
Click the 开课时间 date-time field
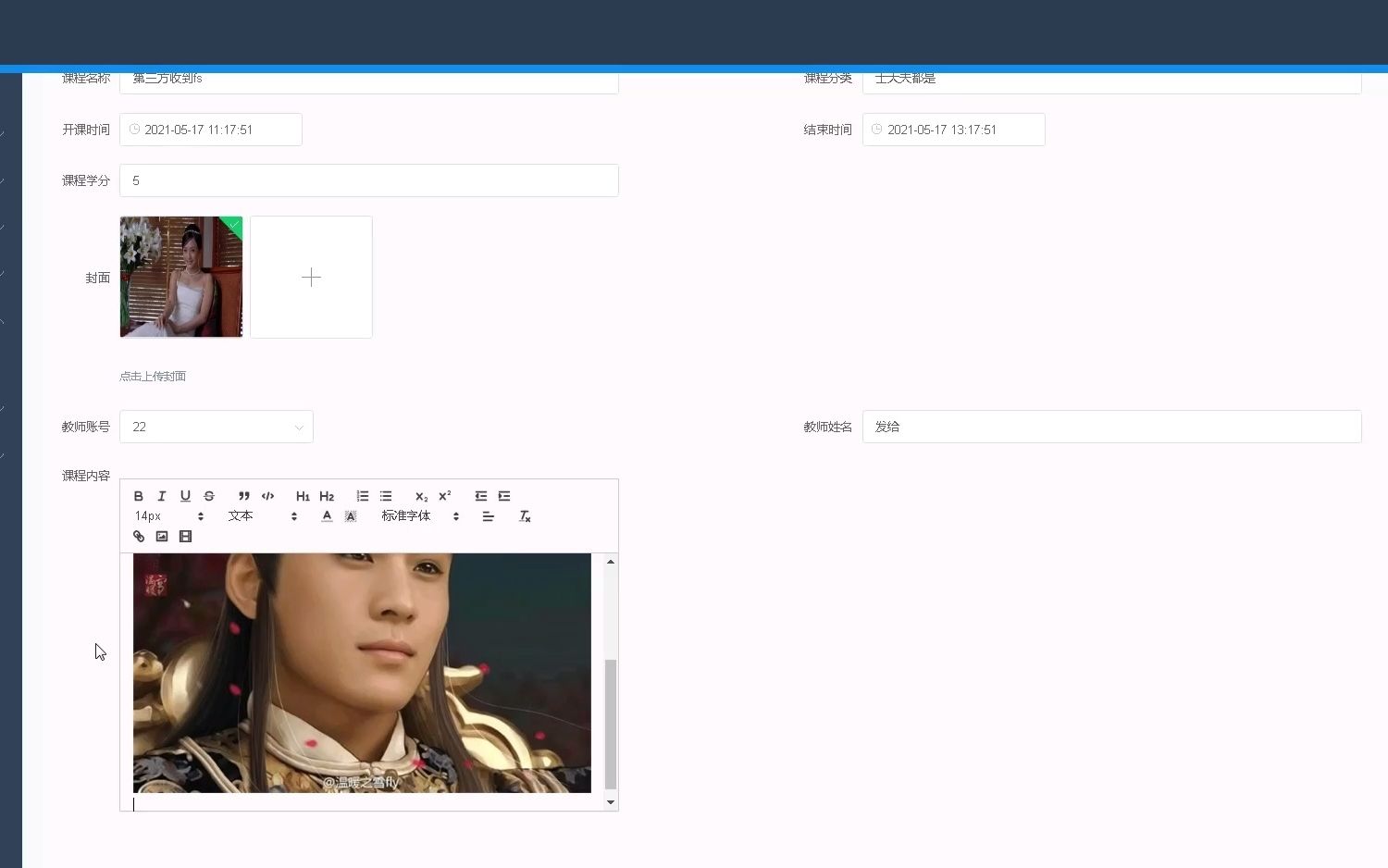click(211, 130)
